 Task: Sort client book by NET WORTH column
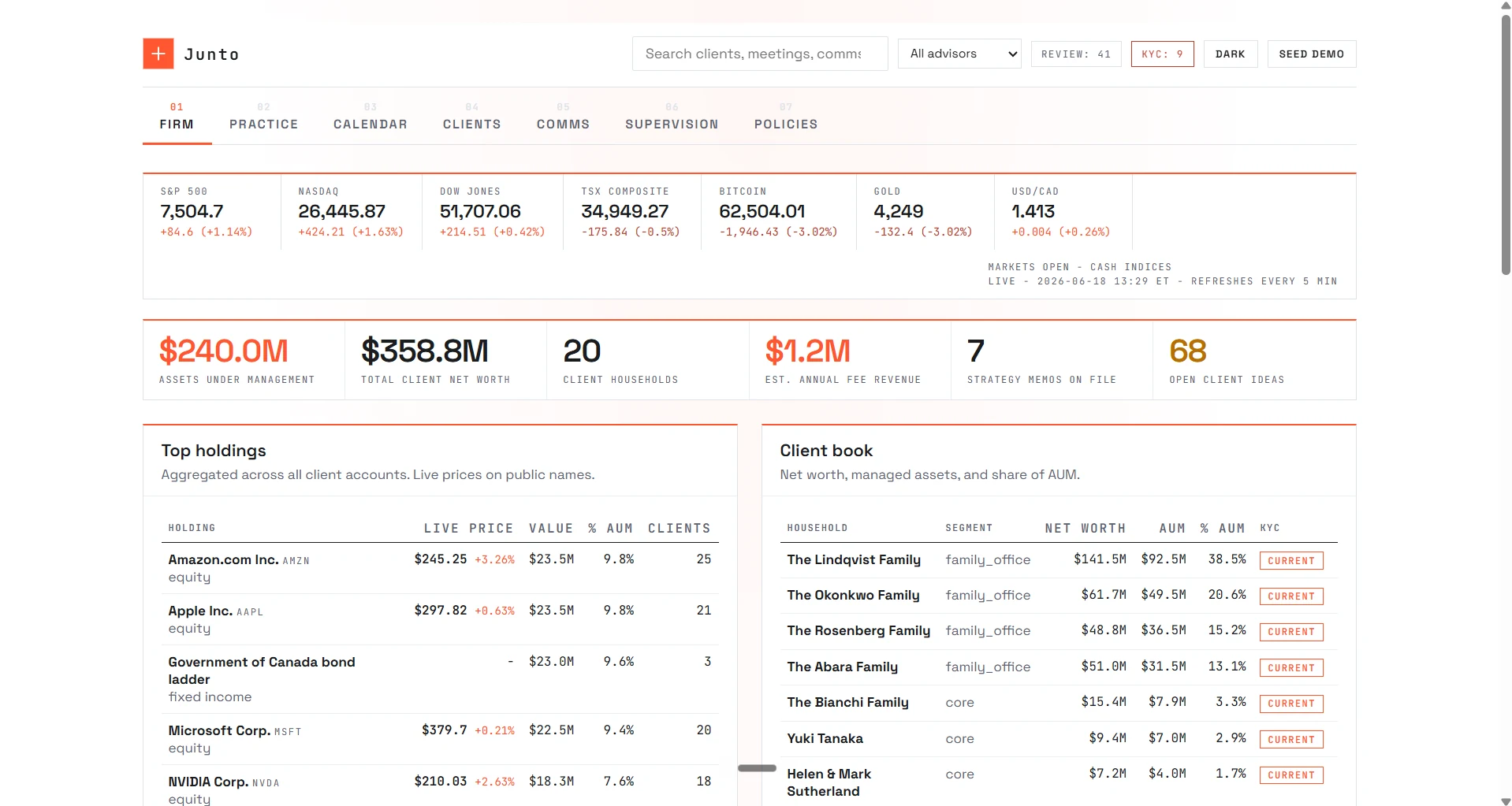click(1085, 528)
